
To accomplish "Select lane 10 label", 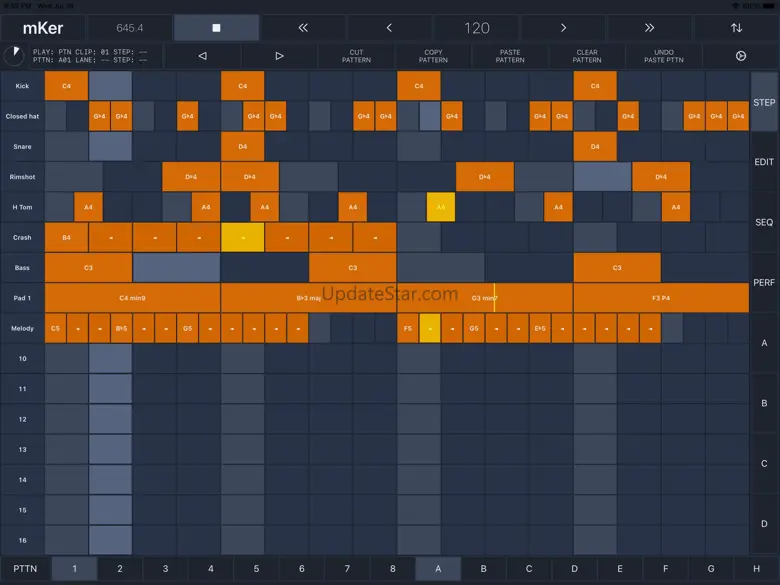I will [22, 359].
